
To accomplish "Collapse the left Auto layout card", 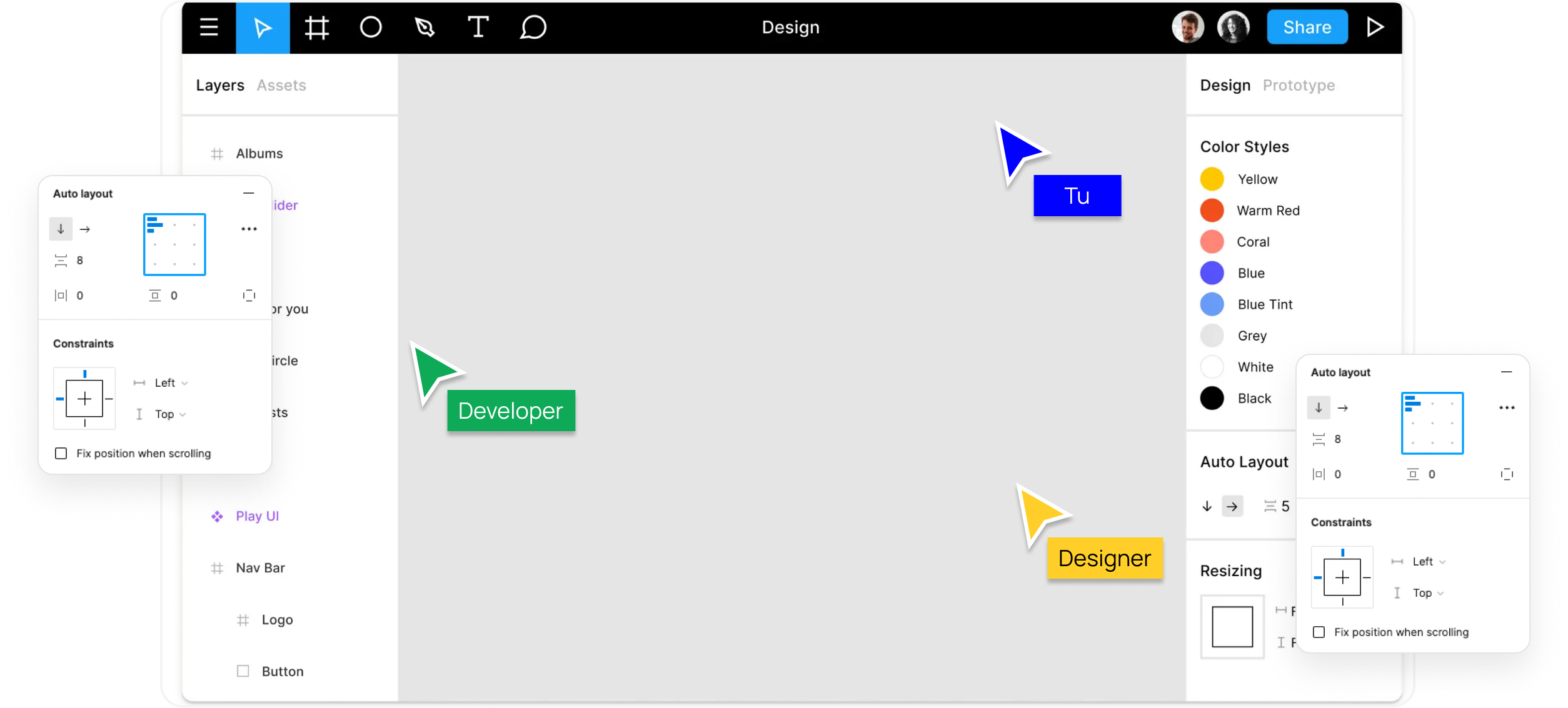I will pyautogui.click(x=249, y=194).
